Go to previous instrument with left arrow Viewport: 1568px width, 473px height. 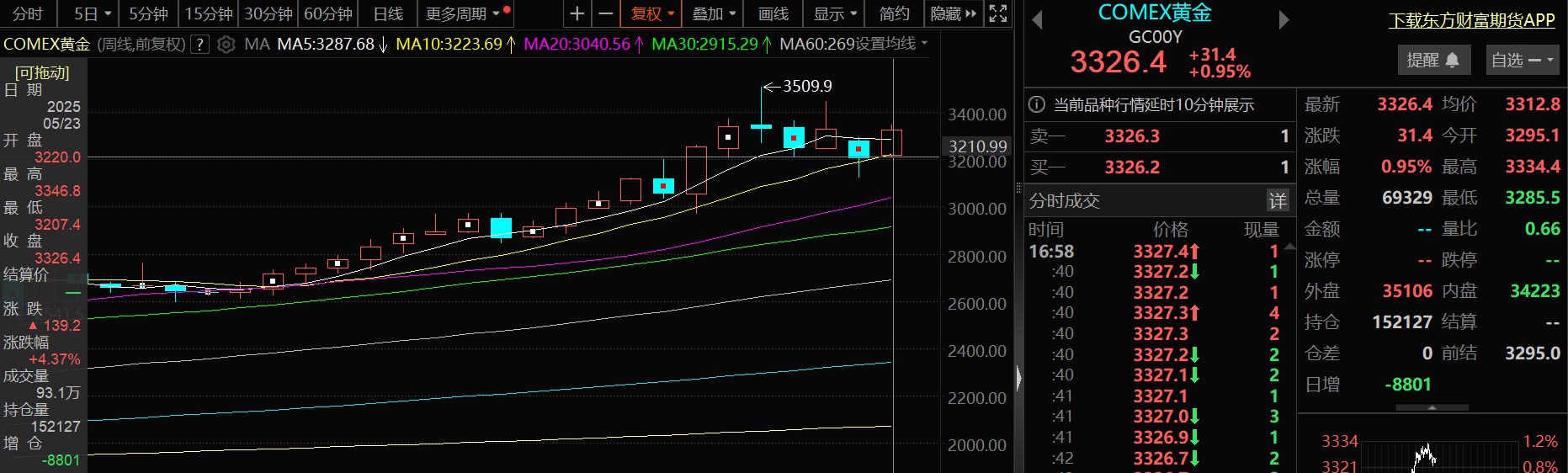pyautogui.click(x=1037, y=19)
